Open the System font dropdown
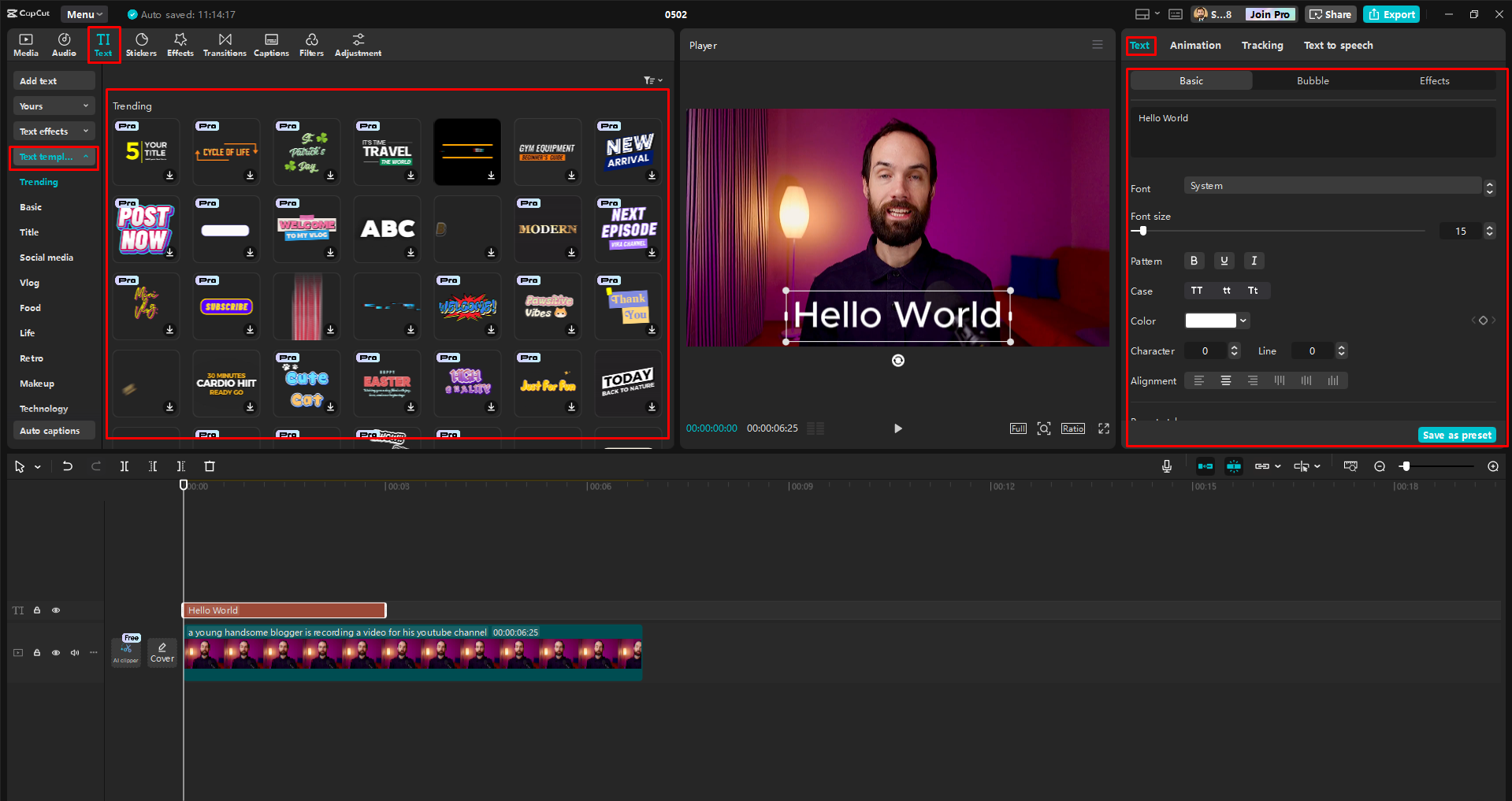This screenshot has width=1512, height=801. (1333, 185)
